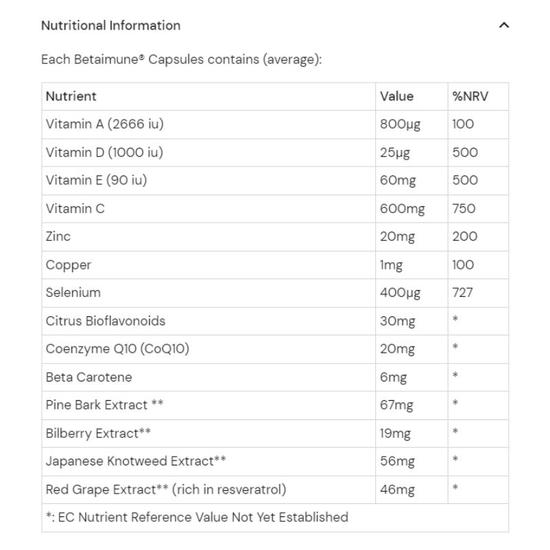Click the Zinc nutrient row

275,237
